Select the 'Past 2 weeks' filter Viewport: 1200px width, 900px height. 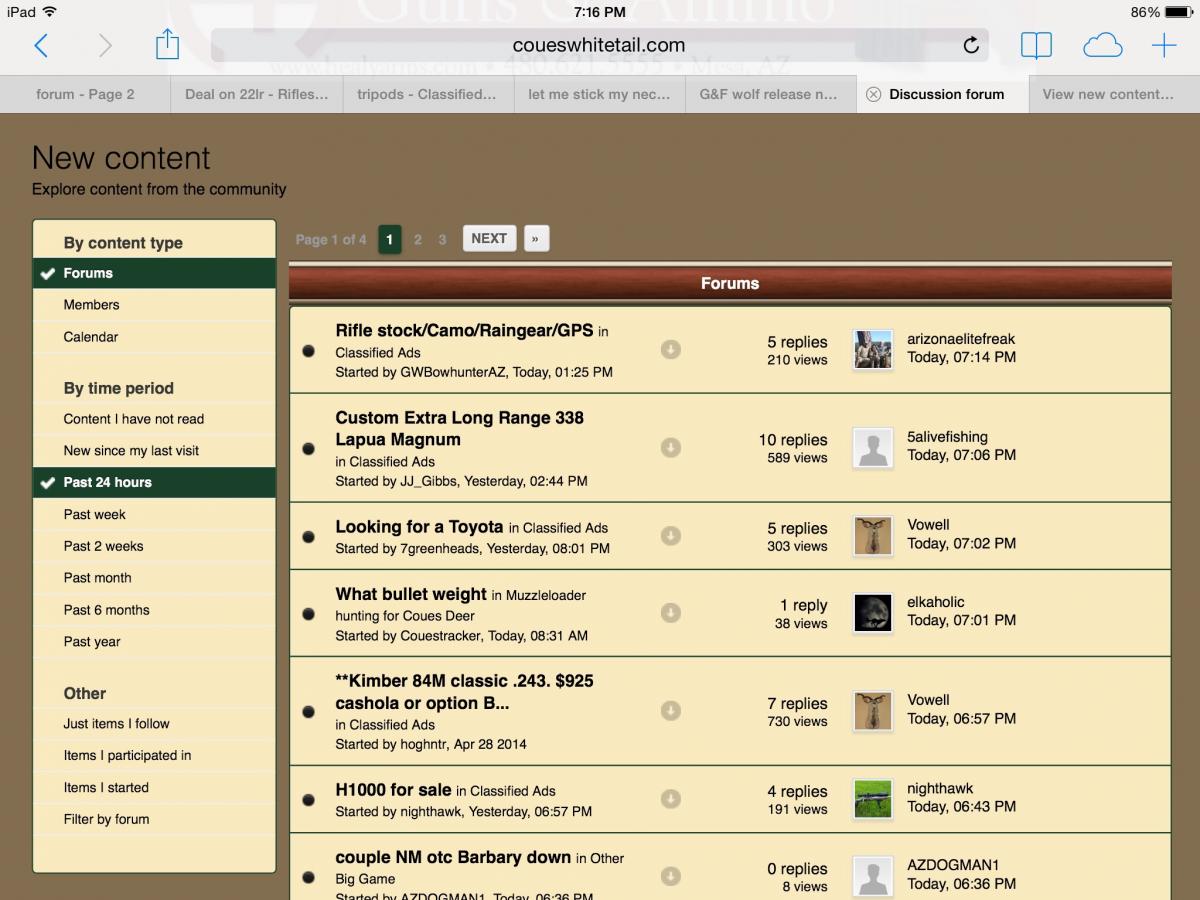[154, 546]
